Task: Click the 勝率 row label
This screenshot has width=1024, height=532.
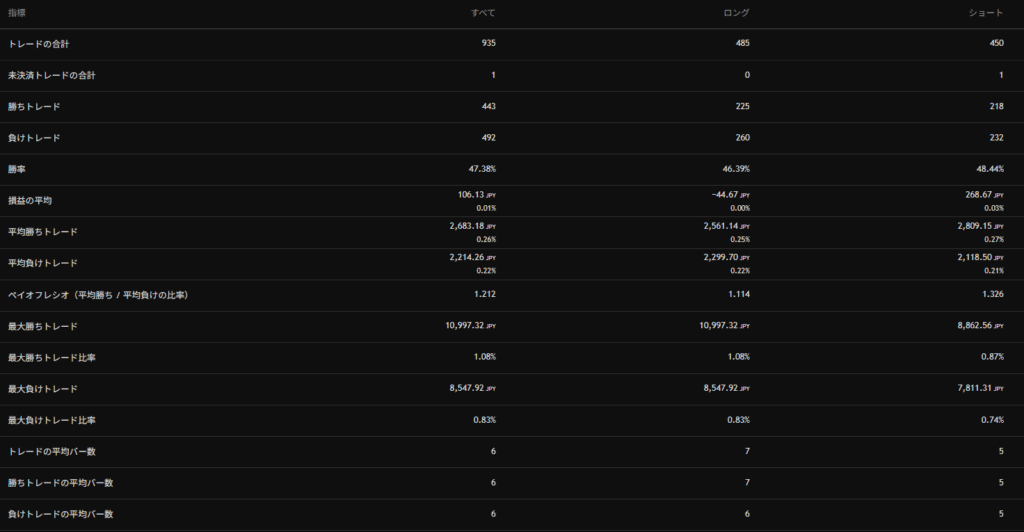Action: (x=17, y=169)
